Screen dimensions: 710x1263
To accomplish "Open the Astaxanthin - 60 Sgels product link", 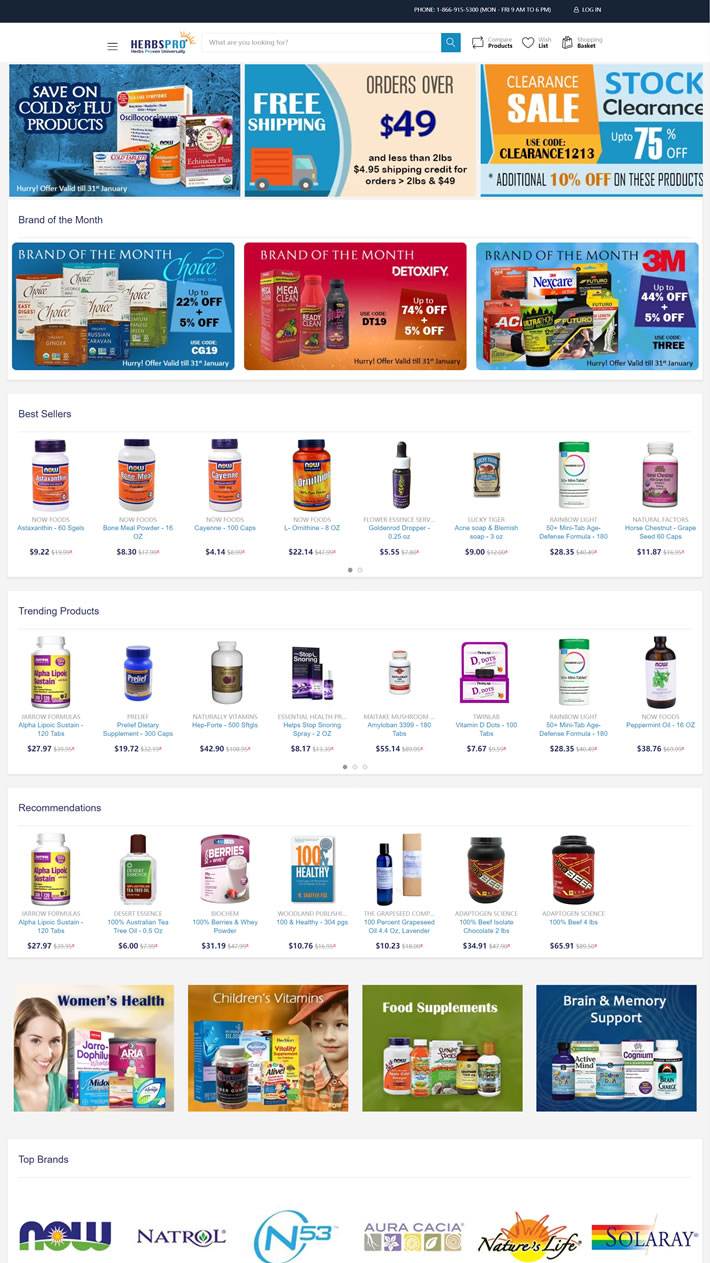I will [51, 528].
